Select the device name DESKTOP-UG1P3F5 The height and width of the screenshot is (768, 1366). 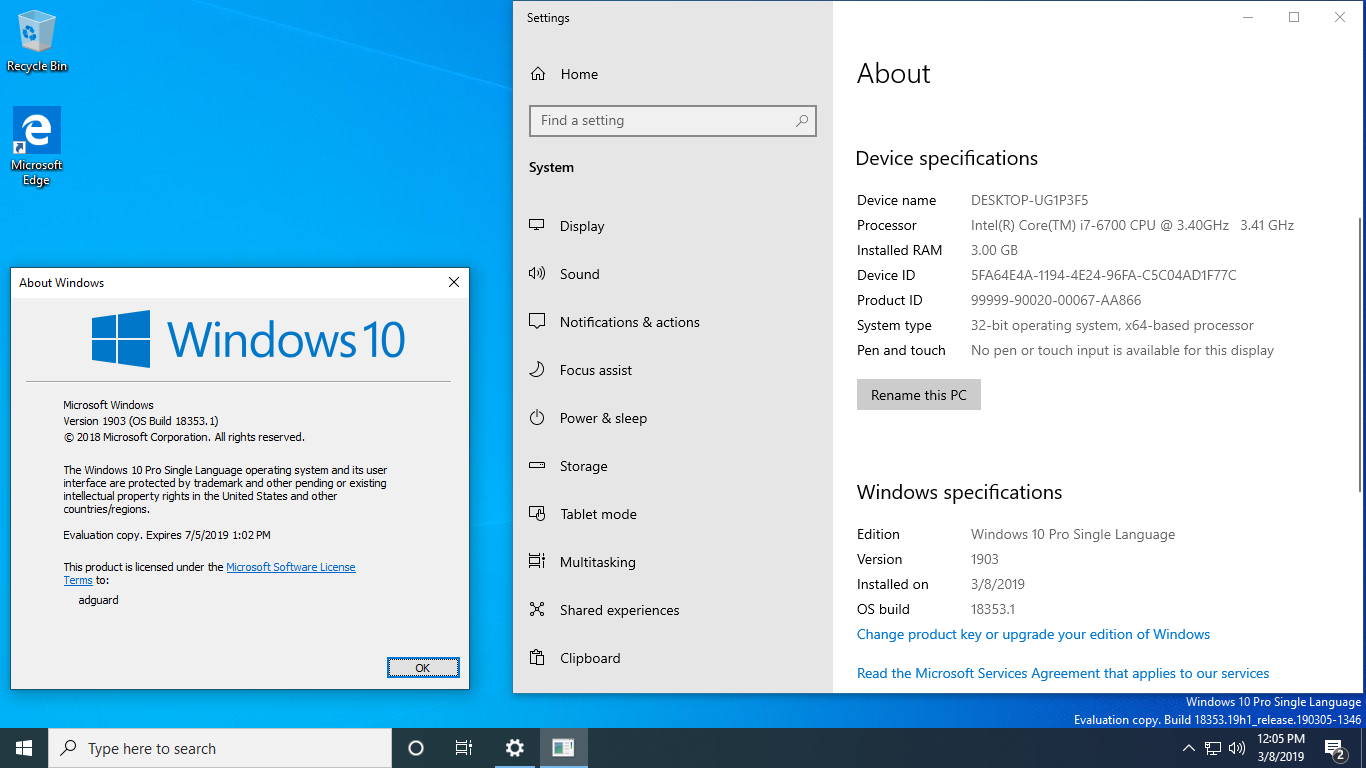click(1029, 200)
